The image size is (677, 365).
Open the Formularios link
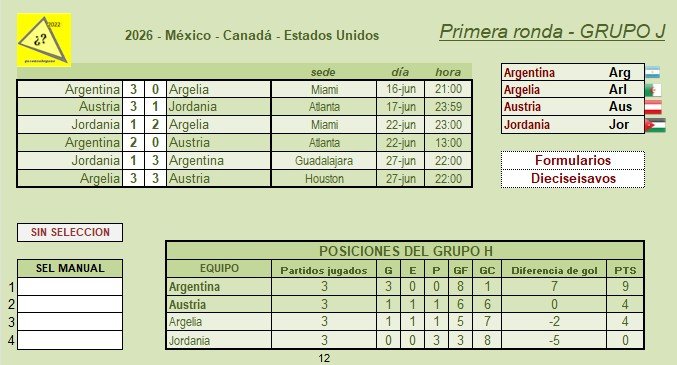(x=573, y=160)
